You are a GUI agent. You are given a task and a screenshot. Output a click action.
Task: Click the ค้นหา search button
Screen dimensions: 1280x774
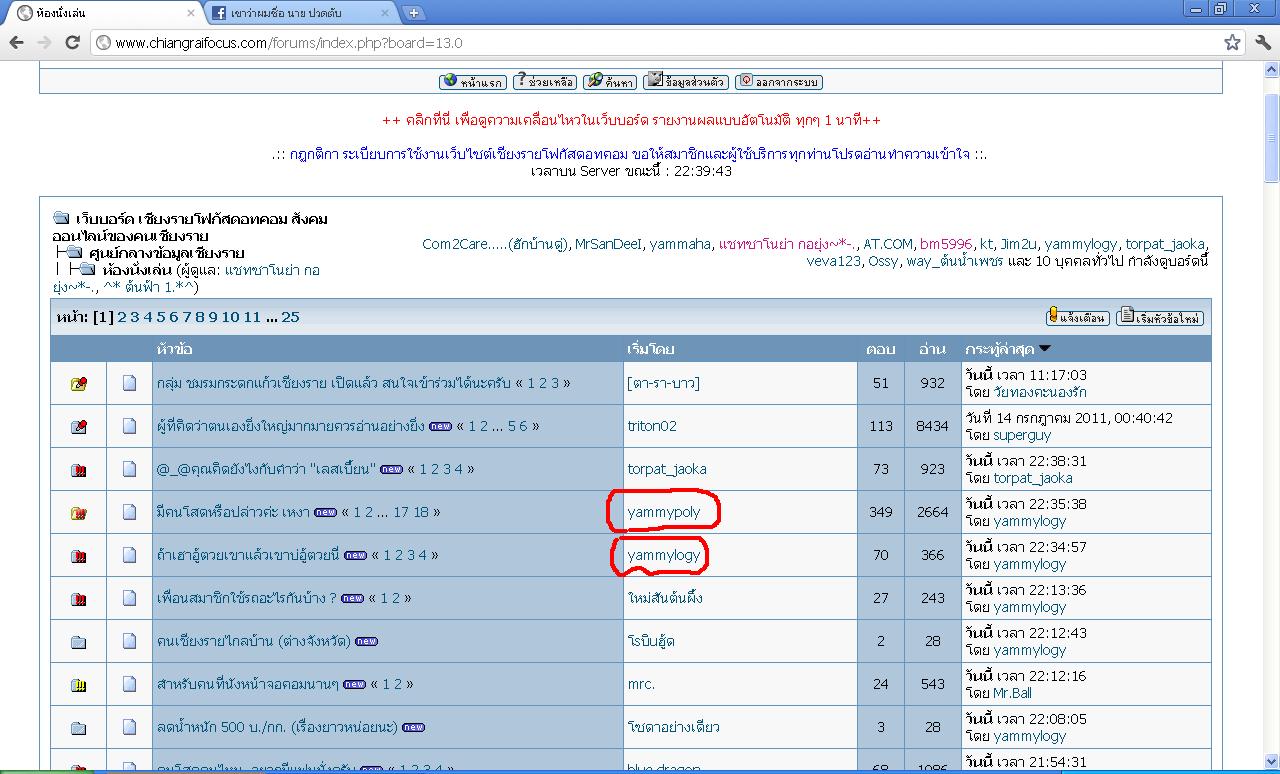[x=610, y=82]
